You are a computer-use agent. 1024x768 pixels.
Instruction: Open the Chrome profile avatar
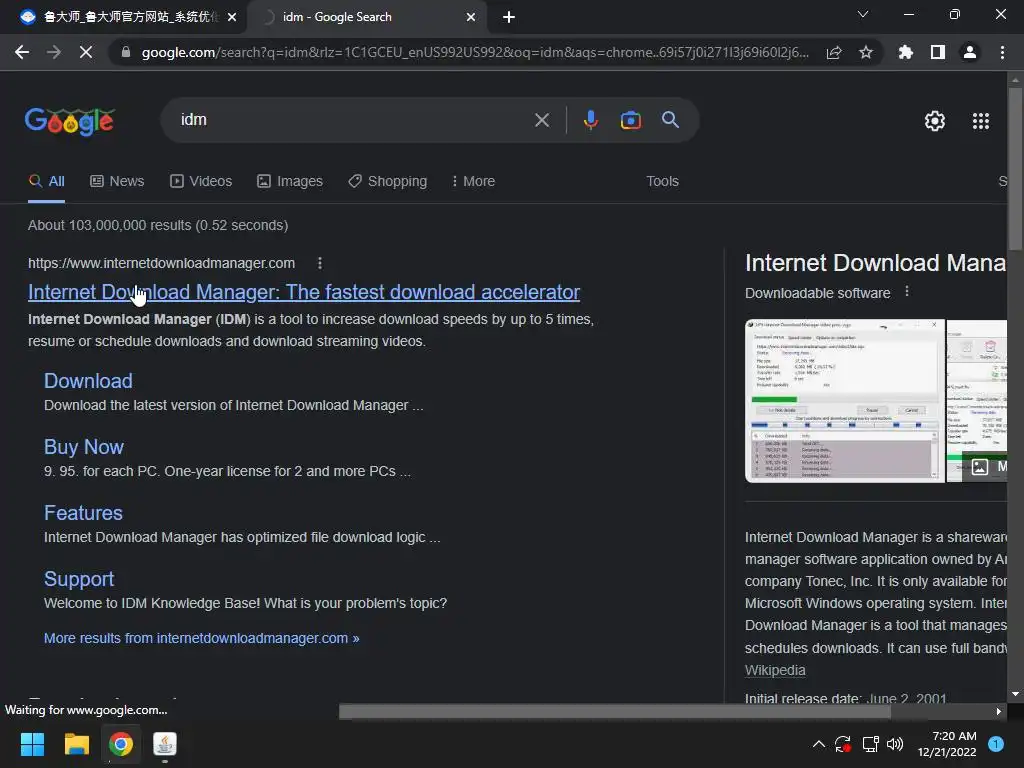coord(970,52)
